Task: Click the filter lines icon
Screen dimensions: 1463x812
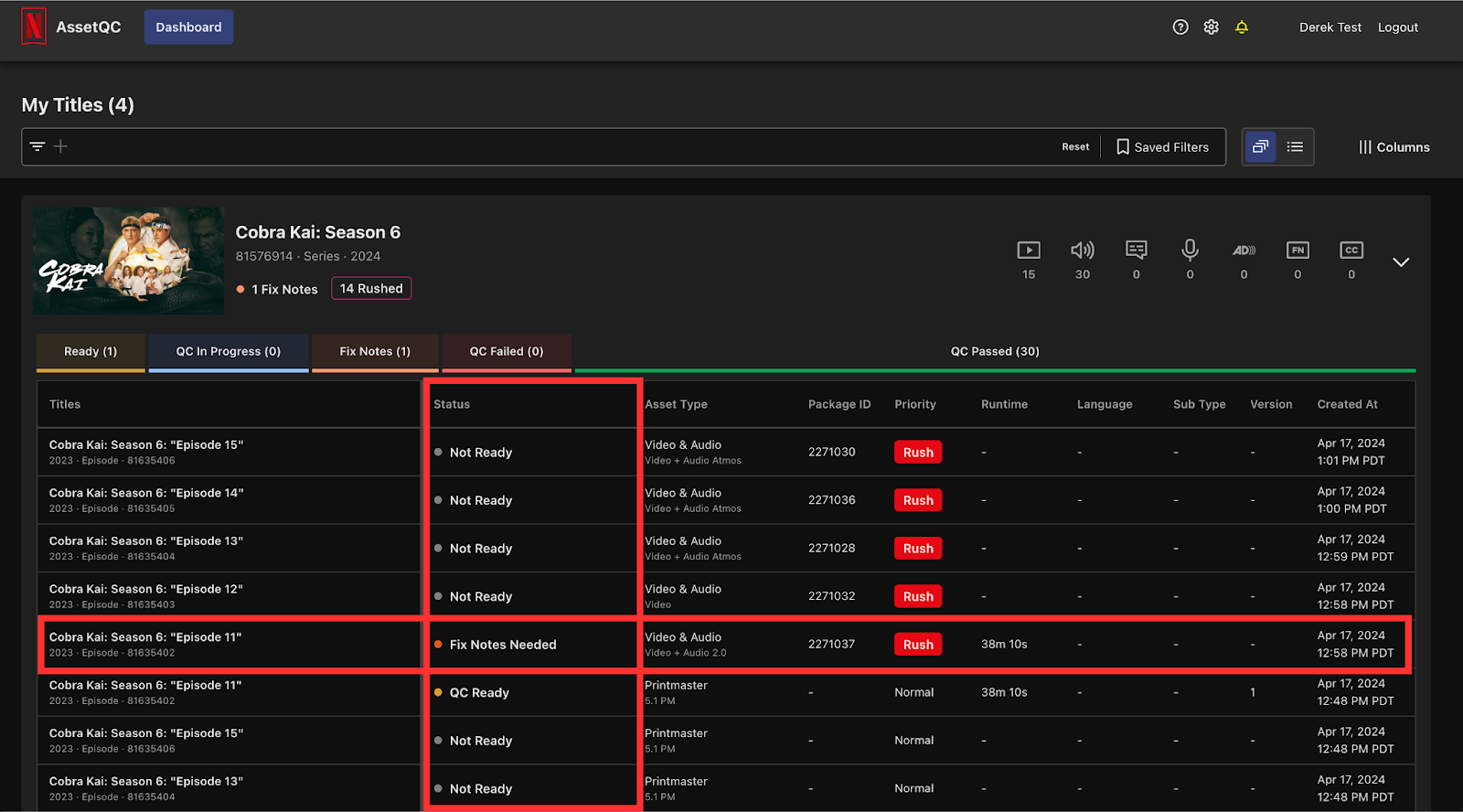Action: point(37,146)
